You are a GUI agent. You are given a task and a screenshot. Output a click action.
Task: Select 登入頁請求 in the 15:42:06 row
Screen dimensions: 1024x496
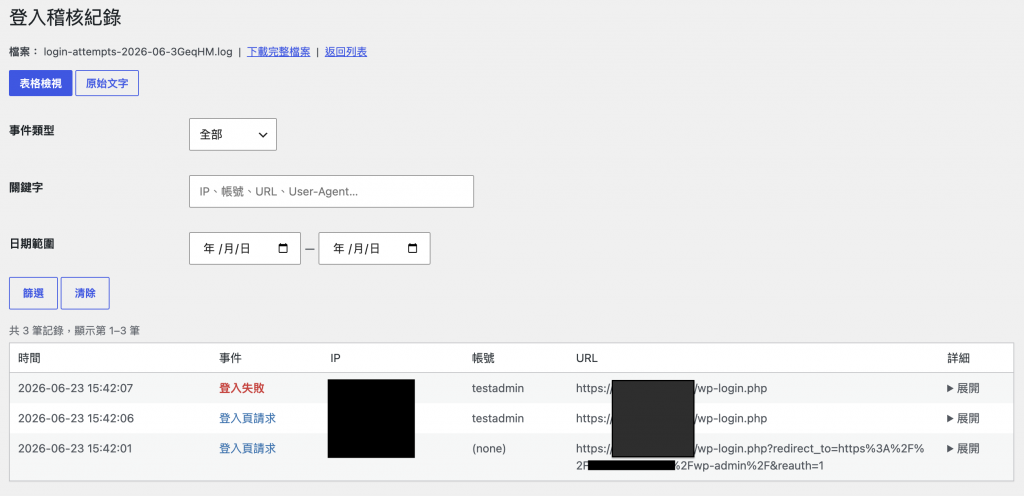(248, 418)
